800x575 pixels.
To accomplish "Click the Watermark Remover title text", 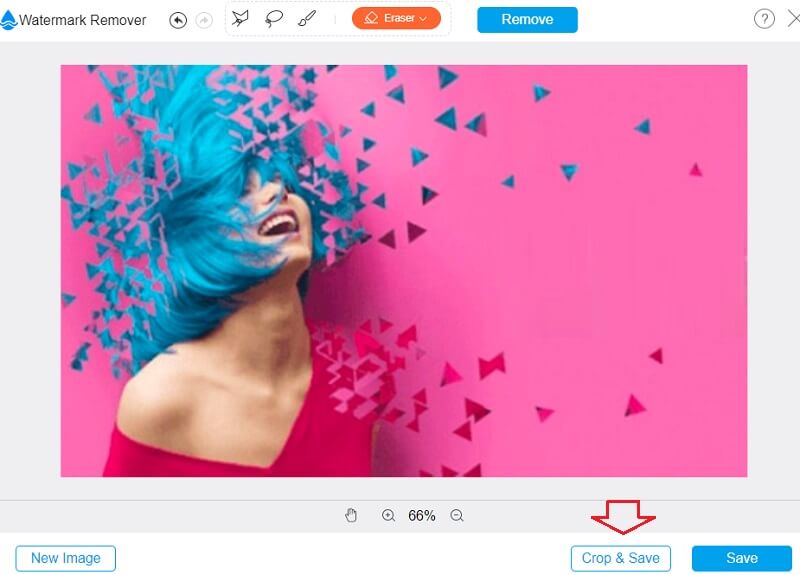I will pos(83,20).
